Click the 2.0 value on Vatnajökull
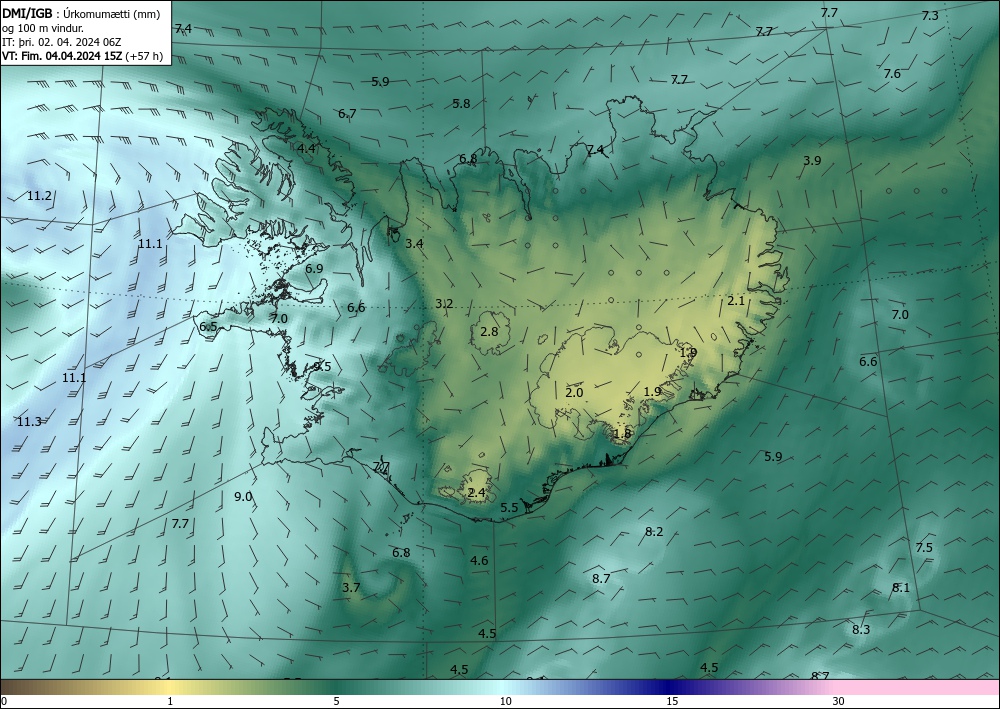This screenshot has height=709, width=1000. 574,393
